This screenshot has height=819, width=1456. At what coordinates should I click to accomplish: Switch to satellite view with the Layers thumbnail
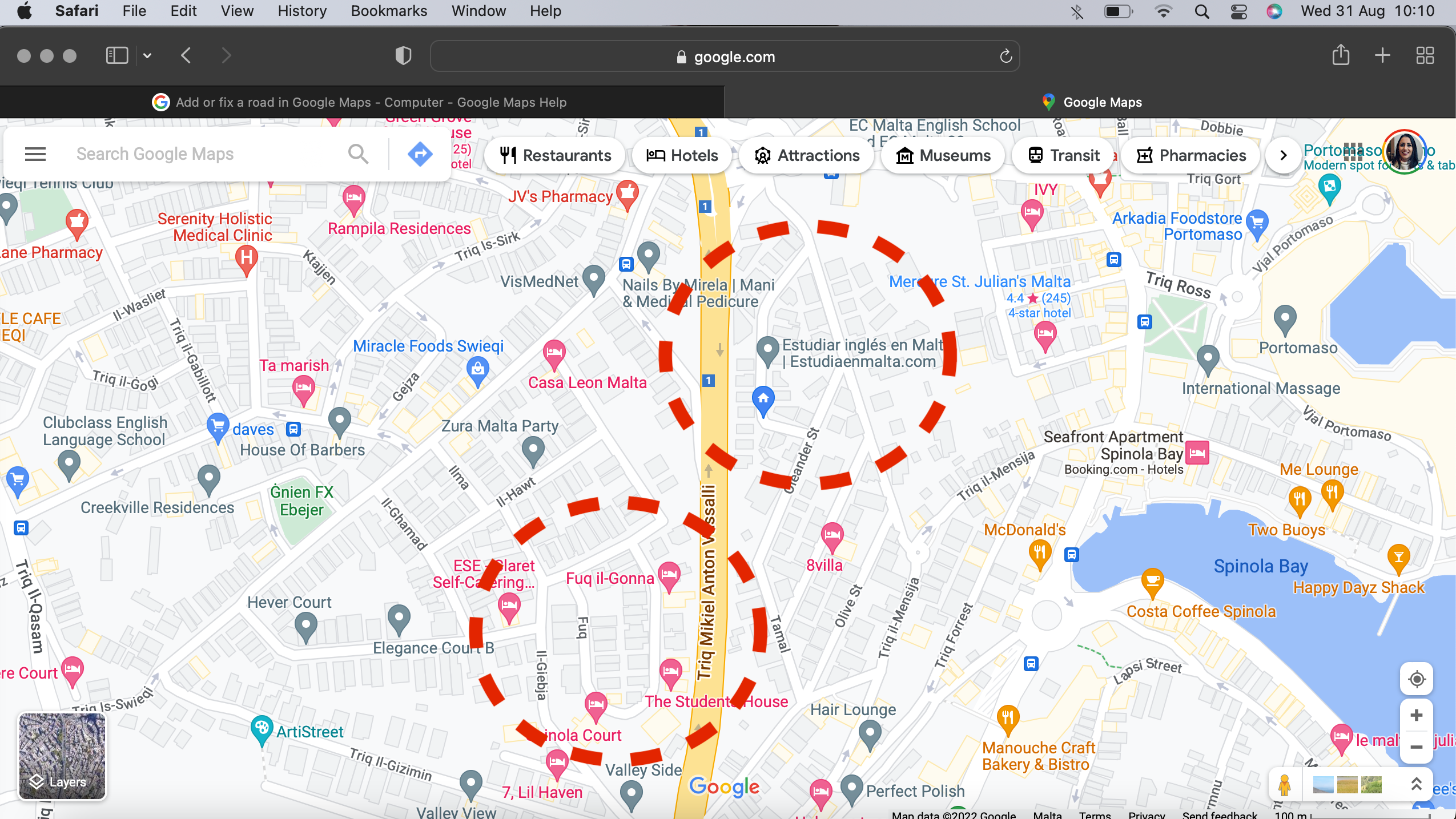coord(62,756)
